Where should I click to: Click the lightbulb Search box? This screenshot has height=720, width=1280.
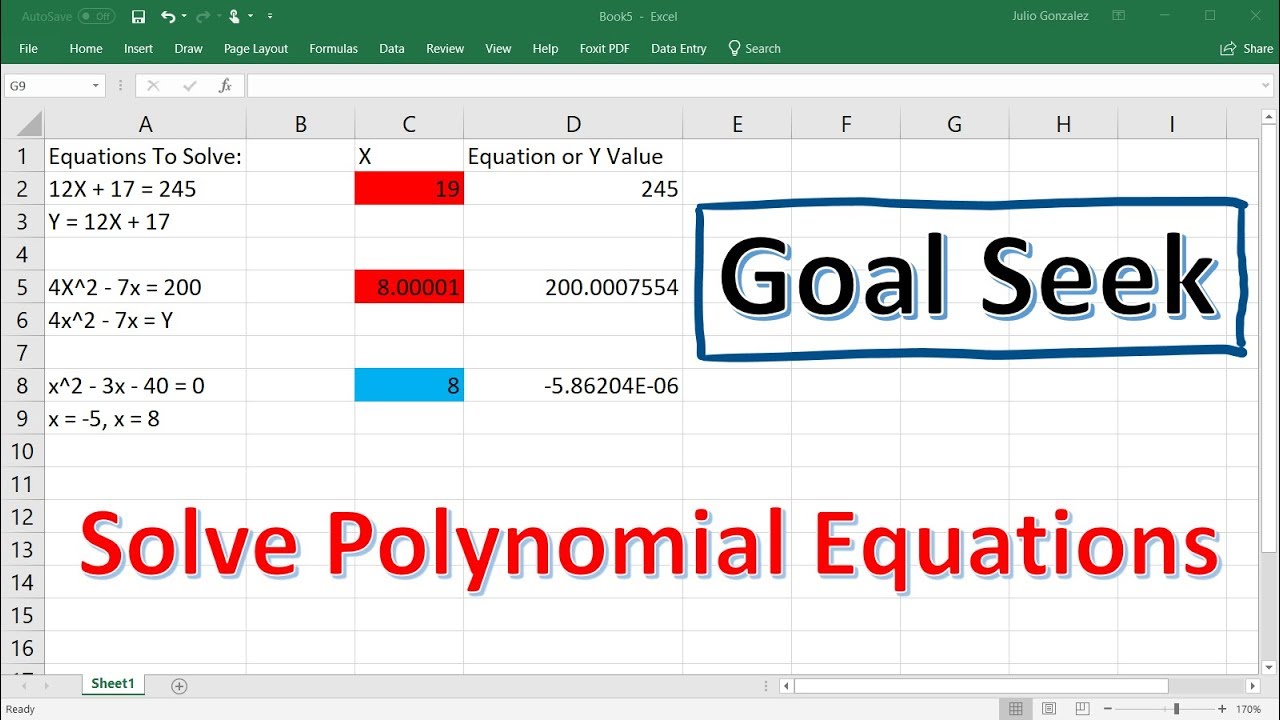(754, 48)
